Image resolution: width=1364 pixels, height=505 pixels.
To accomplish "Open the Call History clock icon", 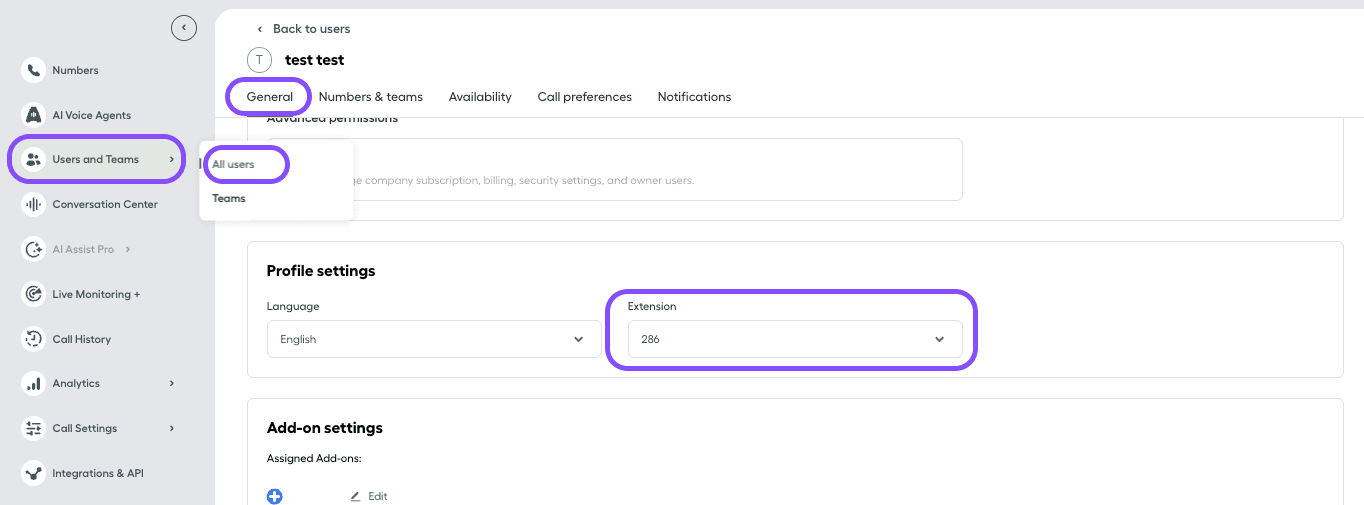I will click(34, 339).
